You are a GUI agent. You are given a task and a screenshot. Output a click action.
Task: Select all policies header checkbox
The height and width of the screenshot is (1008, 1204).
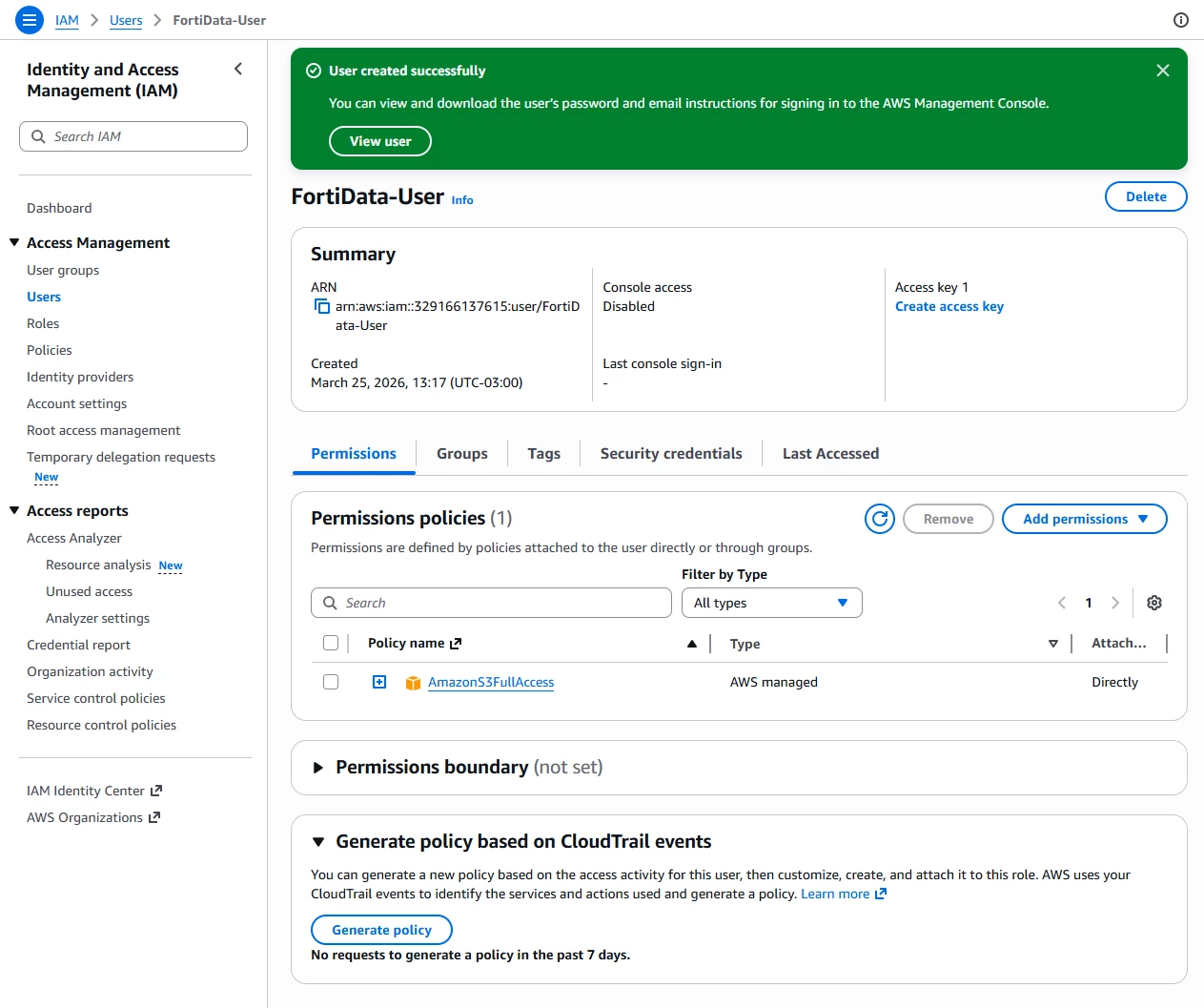331,643
